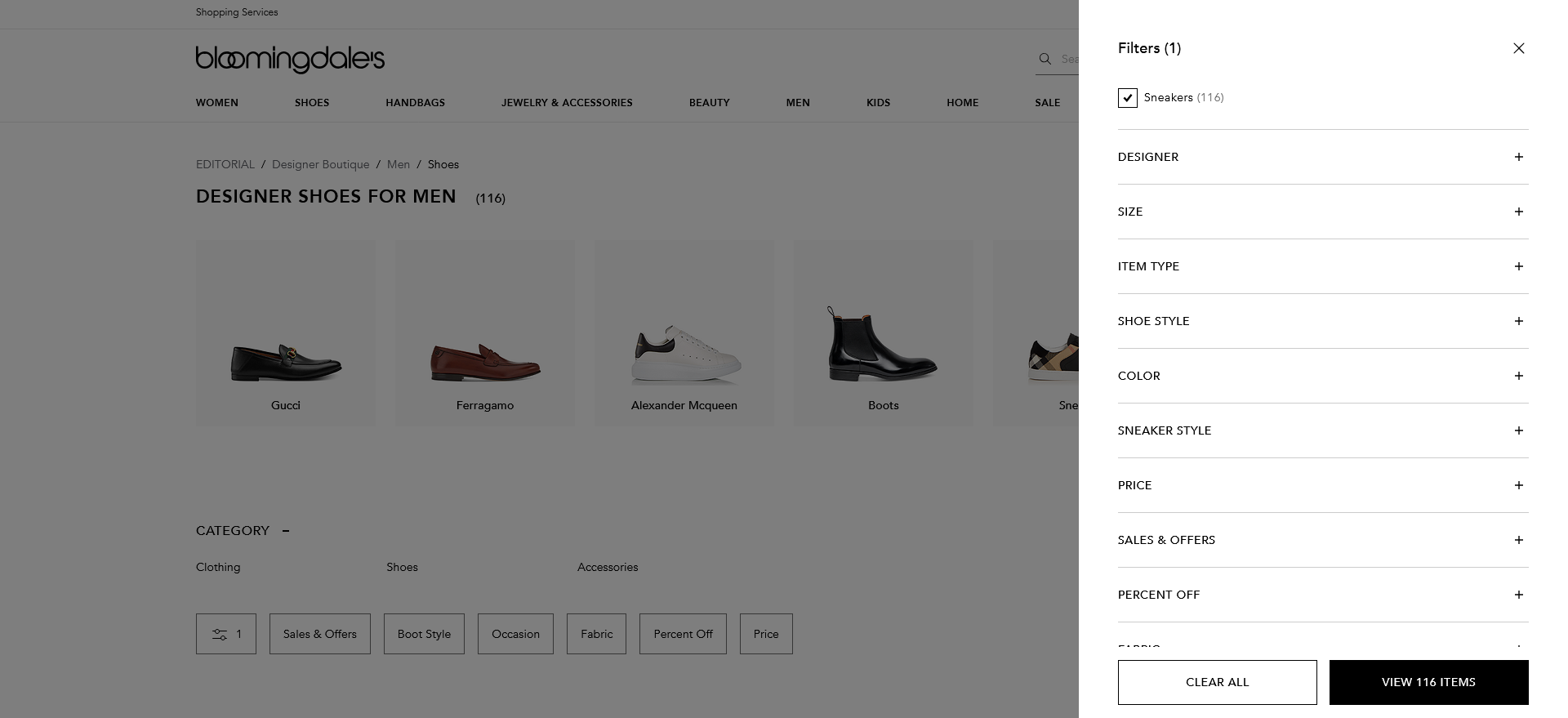Screen dimensions: 1568x718
Task: Open the Sale menu
Action: point(1047,103)
